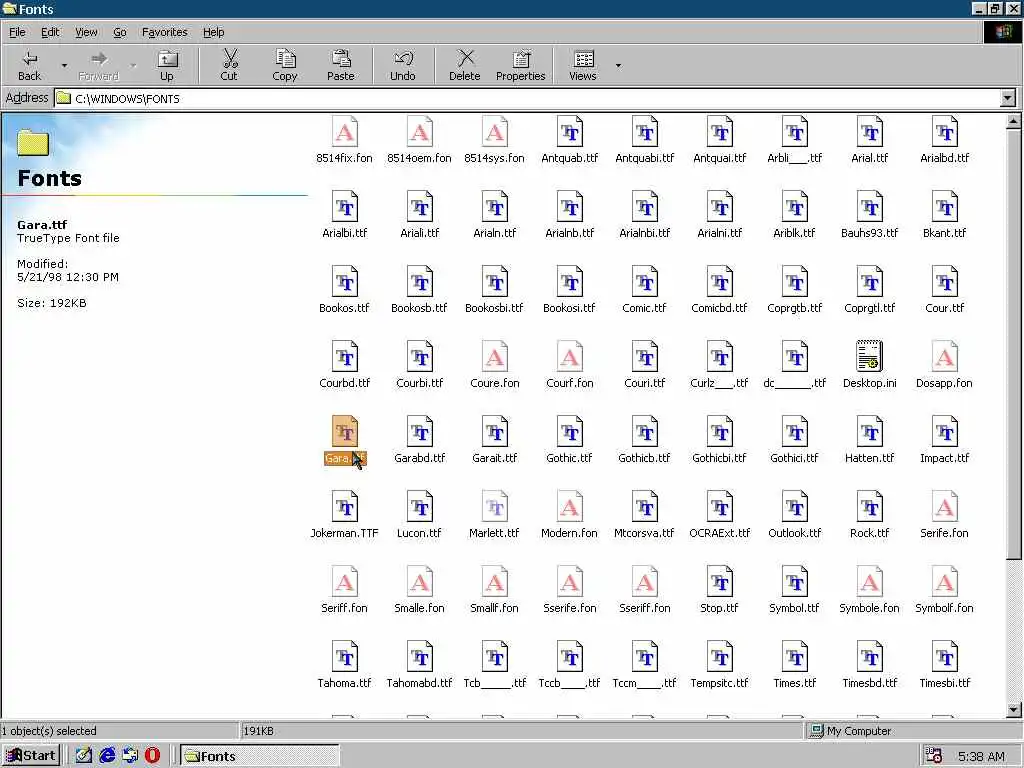Expand the Views dropdown arrow
Screen dimensions: 1024x768
(618, 65)
